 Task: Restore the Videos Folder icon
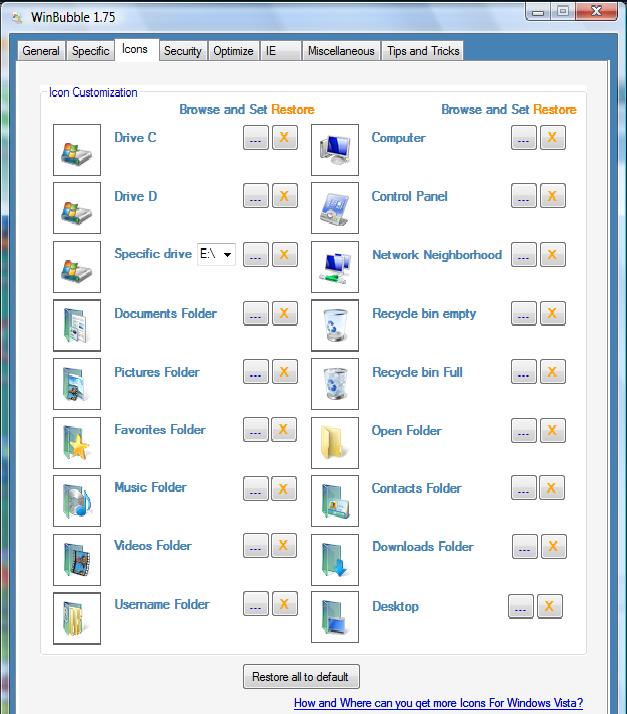point(284,546)
